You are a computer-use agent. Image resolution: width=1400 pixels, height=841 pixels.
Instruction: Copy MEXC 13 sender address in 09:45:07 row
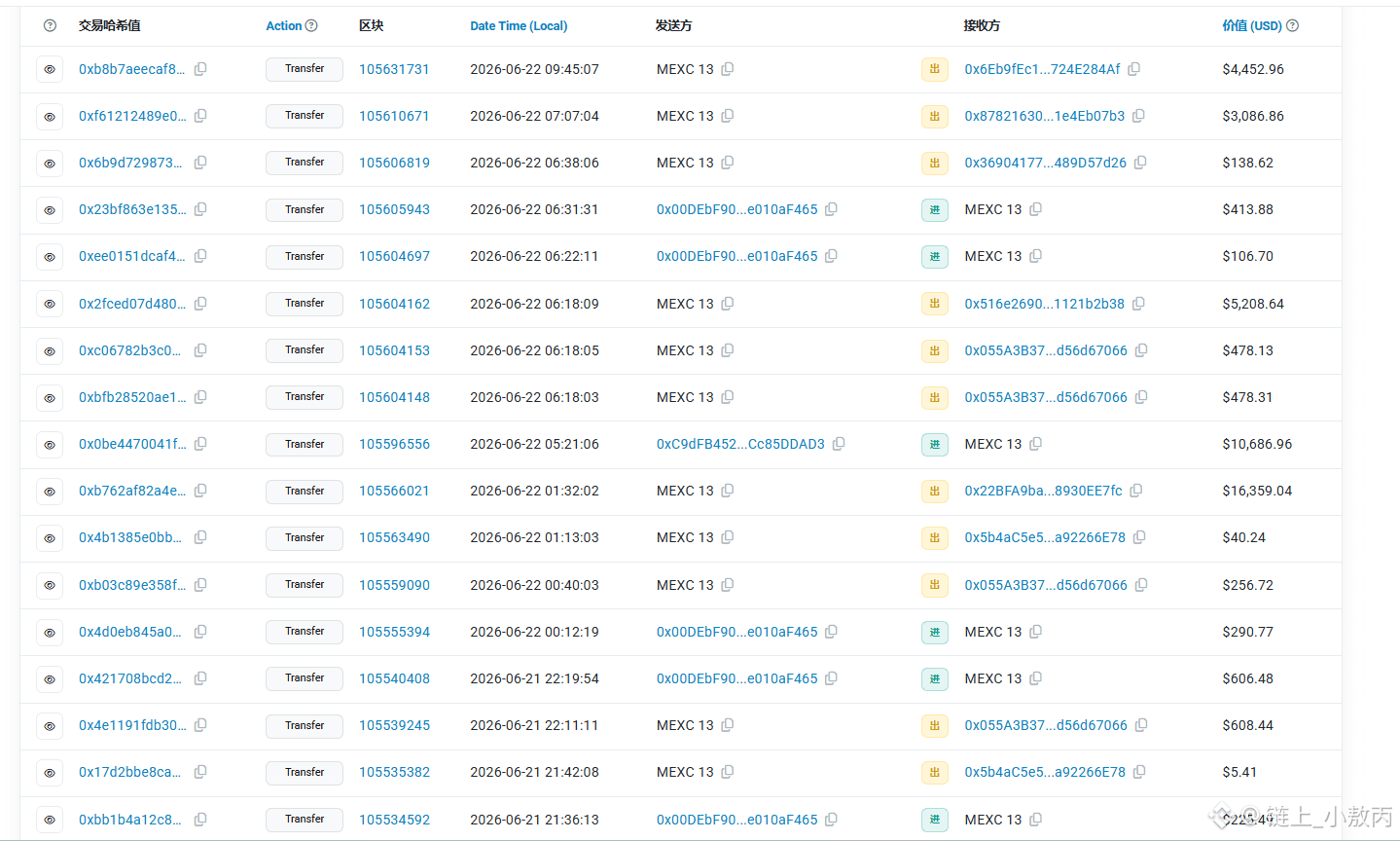tap(728, 69)
